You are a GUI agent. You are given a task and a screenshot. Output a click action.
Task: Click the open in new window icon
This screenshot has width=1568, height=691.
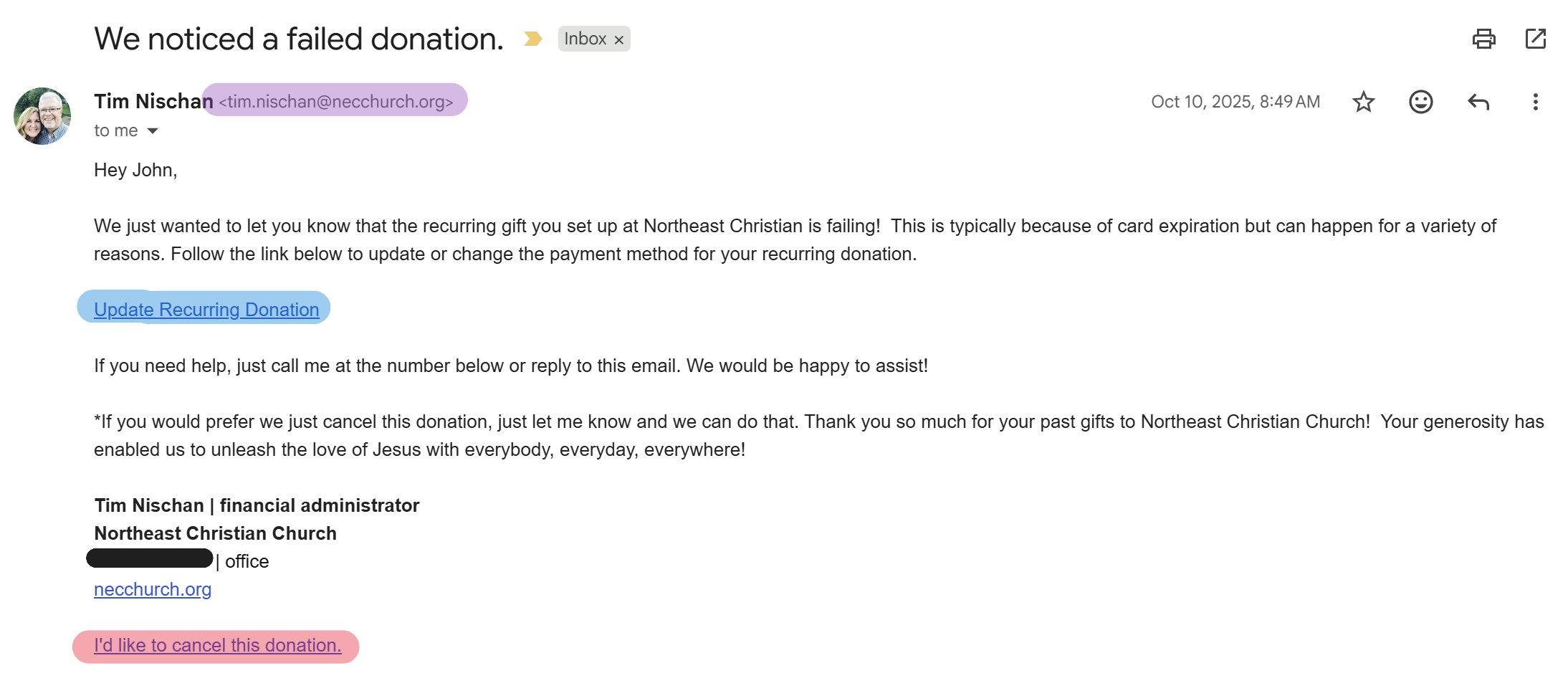pyautogui.click(x=1536, y=39)
